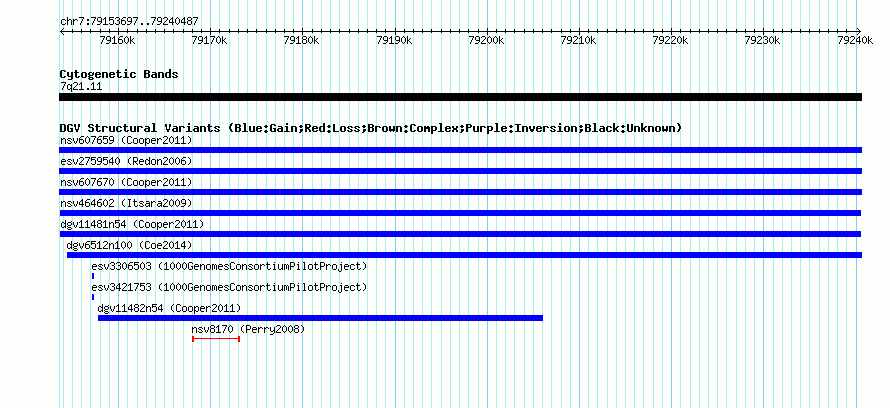
Task: Click the red loss bar under nsv8170
Action: point(216,339)
